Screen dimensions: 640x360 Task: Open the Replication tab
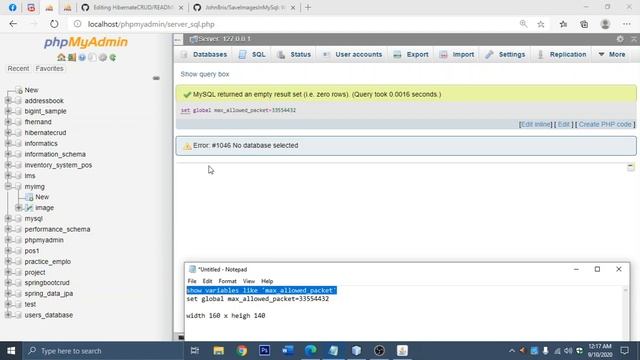(x=562, y=54)
